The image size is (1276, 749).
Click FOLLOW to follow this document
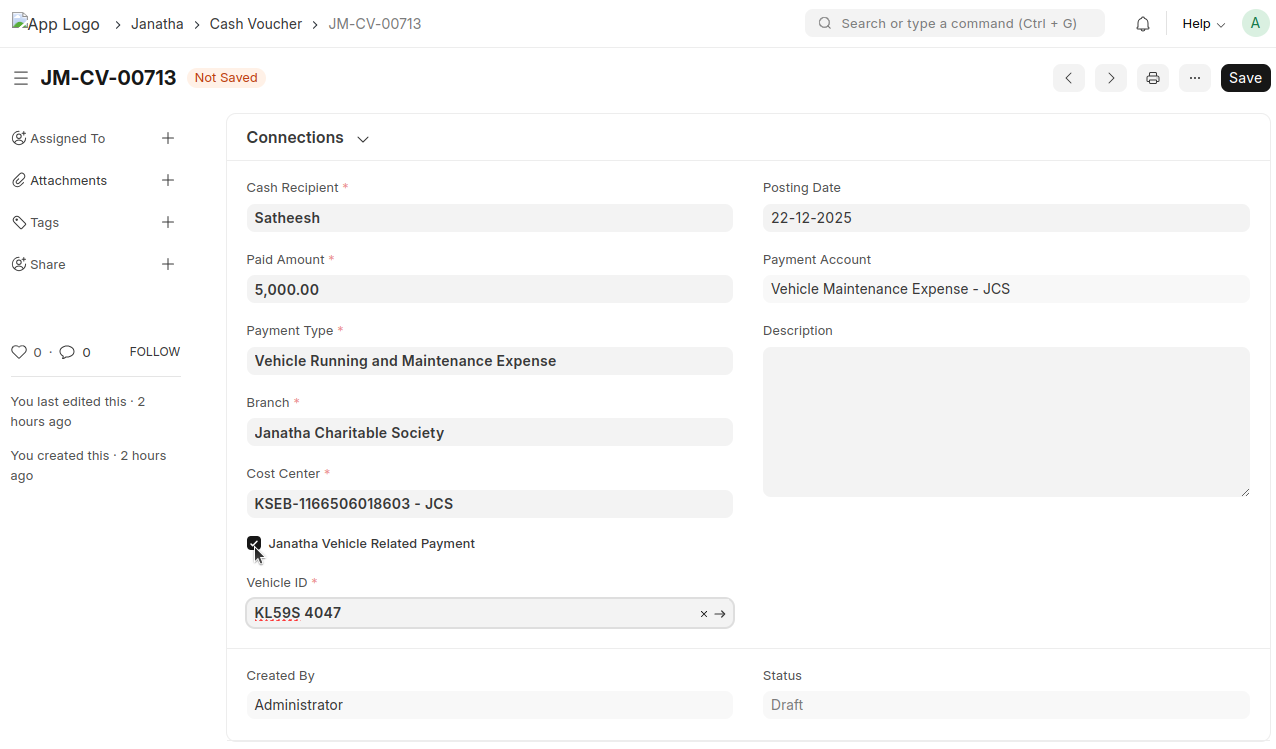coord(154,352)
